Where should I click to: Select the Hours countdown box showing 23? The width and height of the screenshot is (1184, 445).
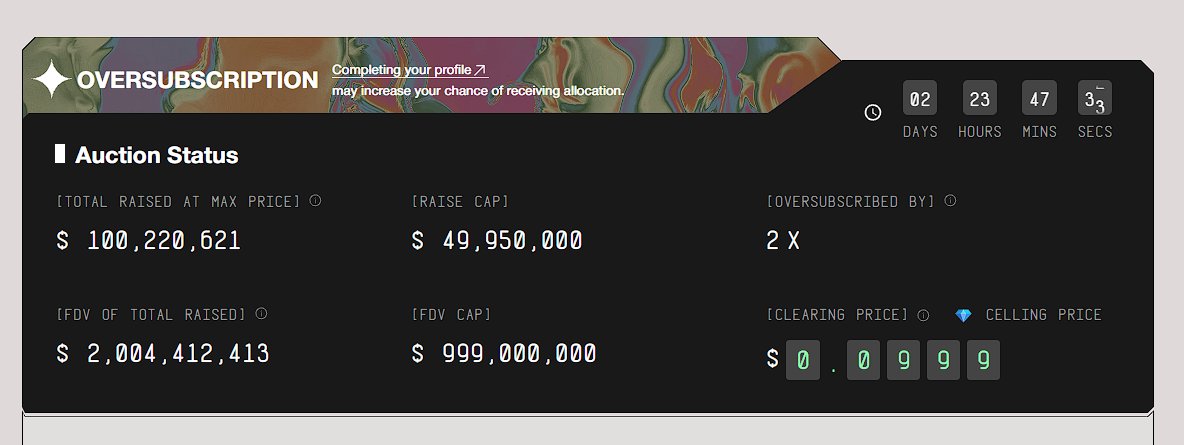click(x=980, y=99)
